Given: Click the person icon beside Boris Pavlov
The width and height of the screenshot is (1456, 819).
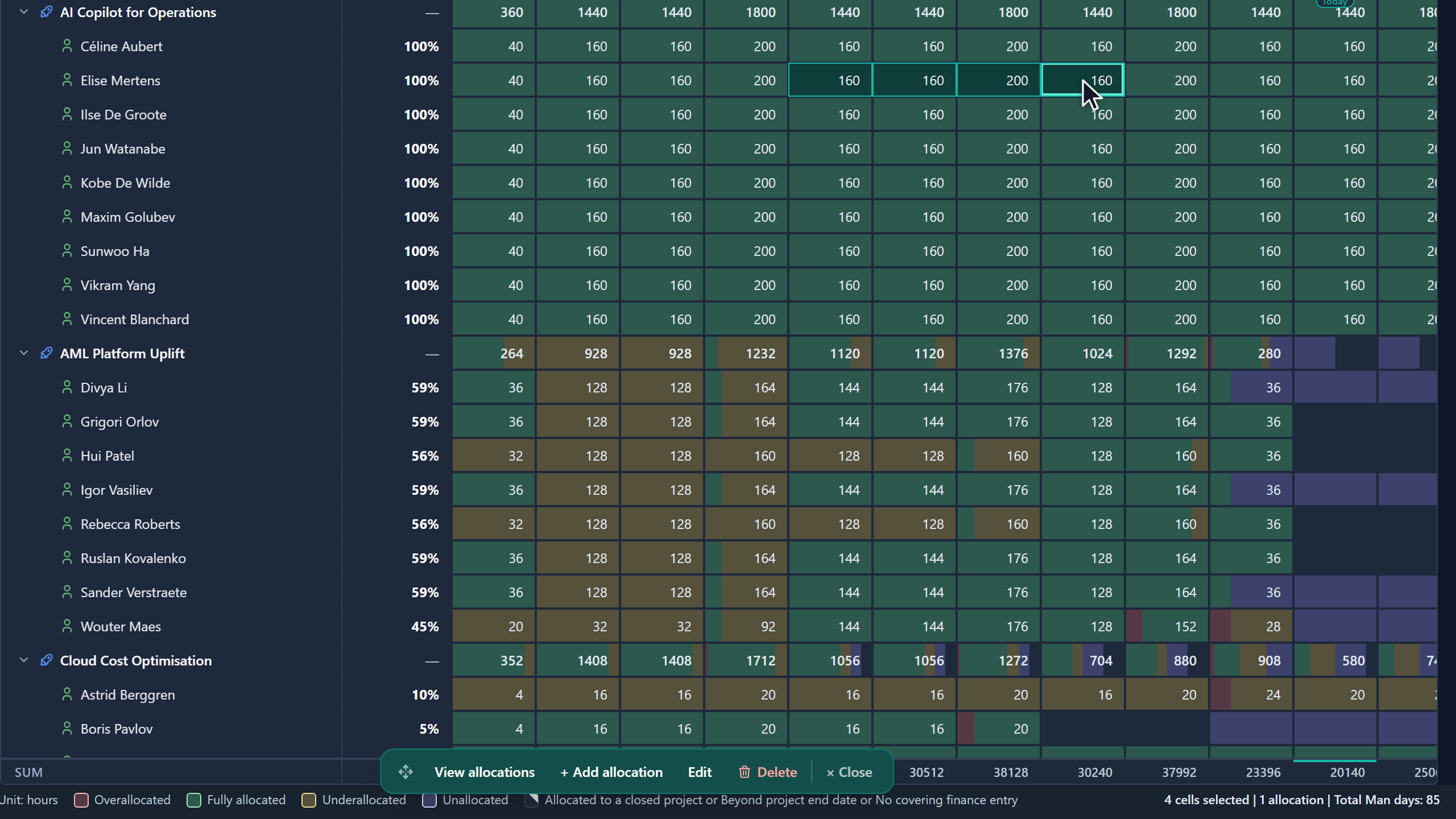Looking at the screenshot, I should coord(67,728).
